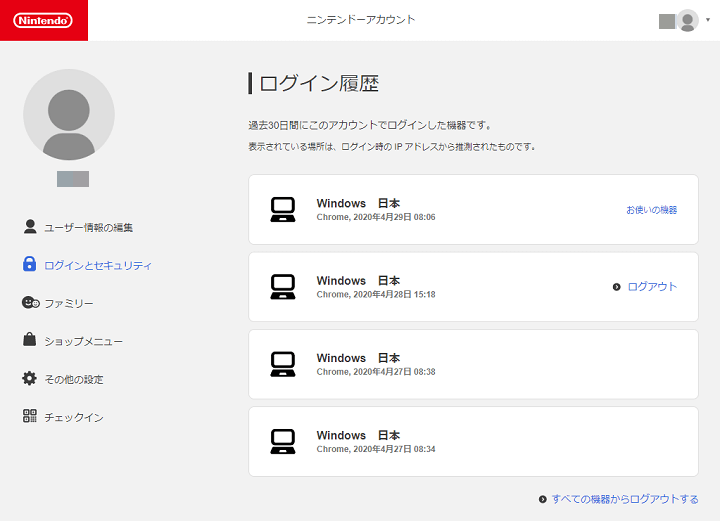
Task: Click the QR code check-in icon
Action: [x=30, y=416]
